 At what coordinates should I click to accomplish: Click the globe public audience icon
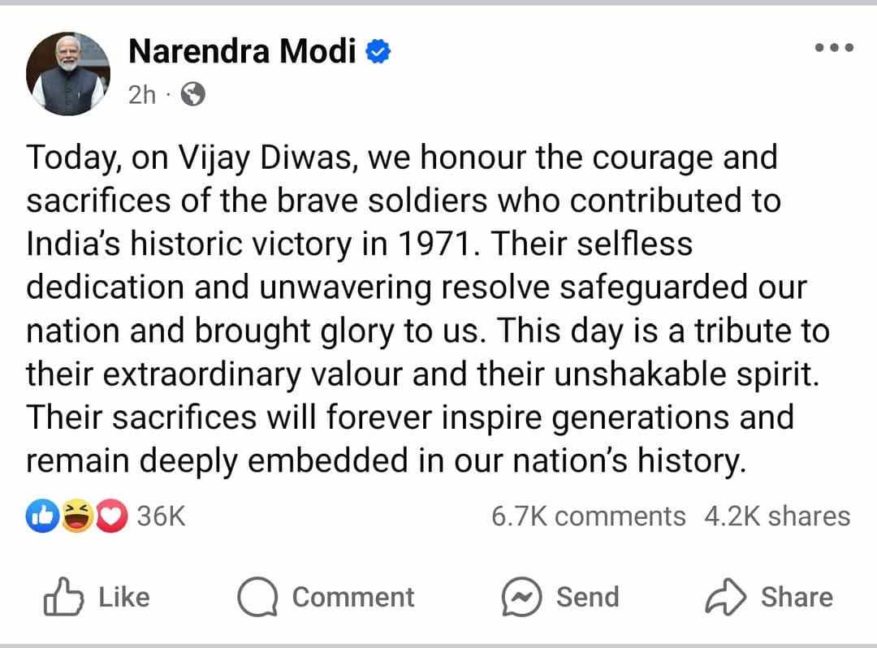(x=193, y=94)
